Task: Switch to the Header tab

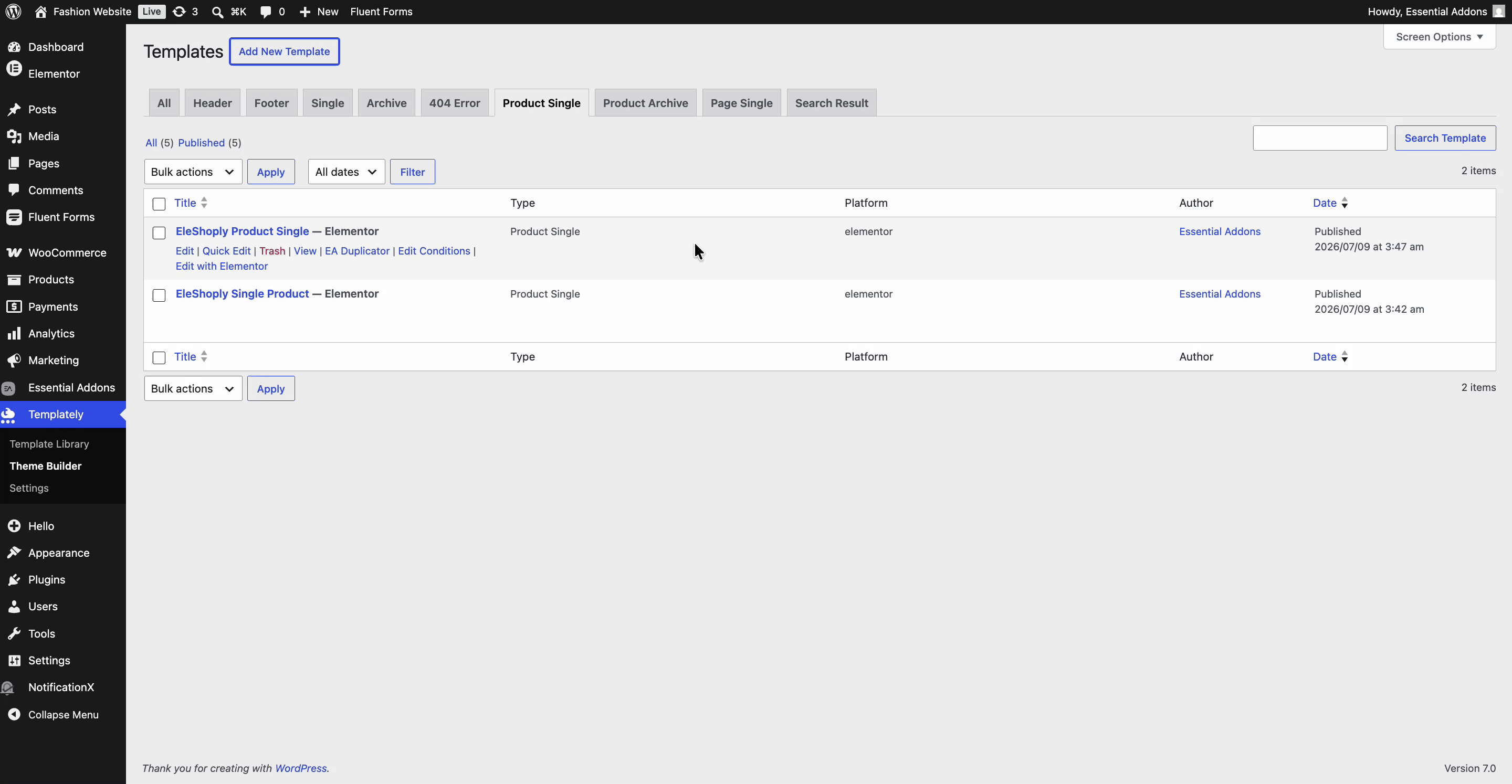Action: 213,103
